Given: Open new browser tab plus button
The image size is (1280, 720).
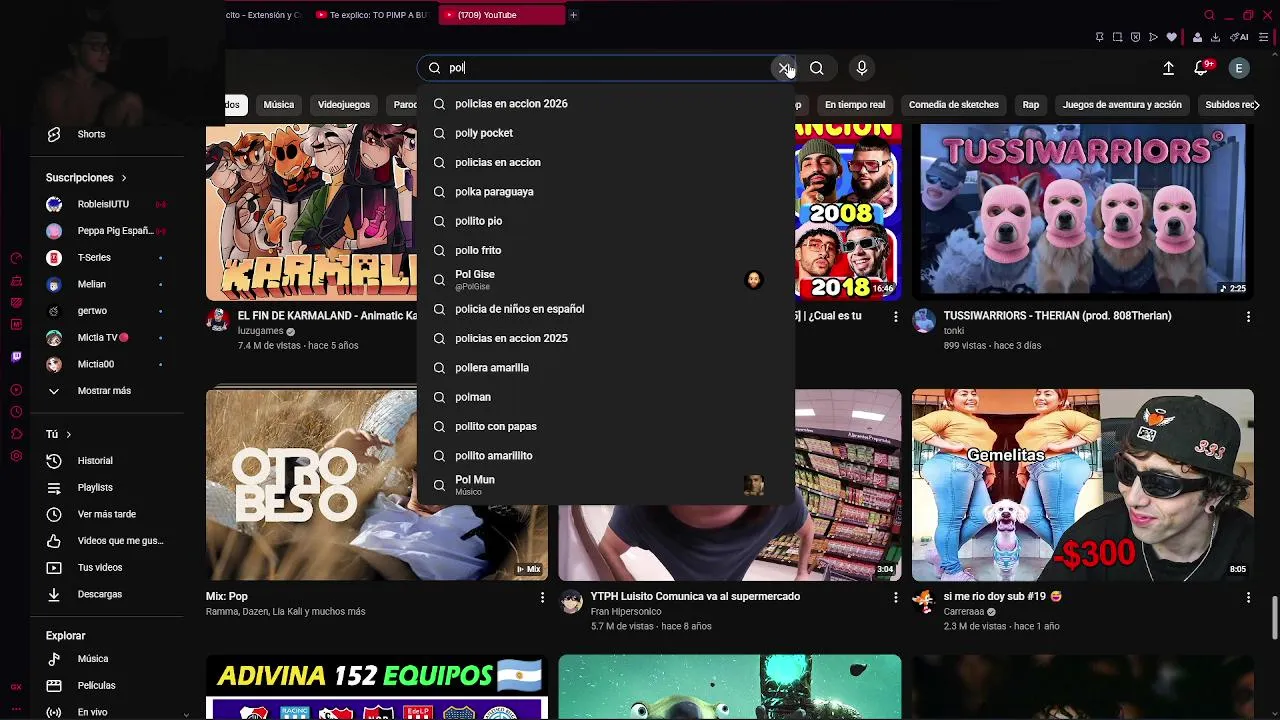Looking at the screenshot, I should point(573,15).
